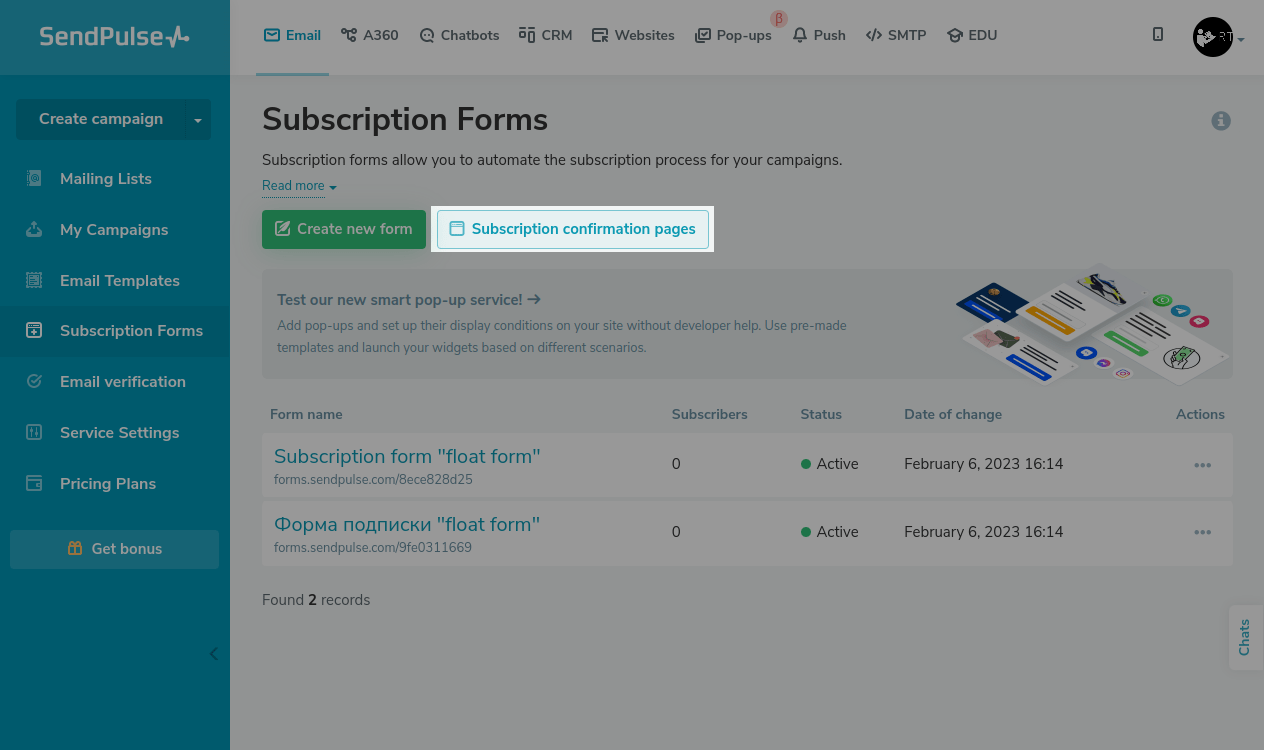This screenshot has height=750, width=1264.
Task: Click the info icon beside Subscription Forms
Action: coord(1221,121)
